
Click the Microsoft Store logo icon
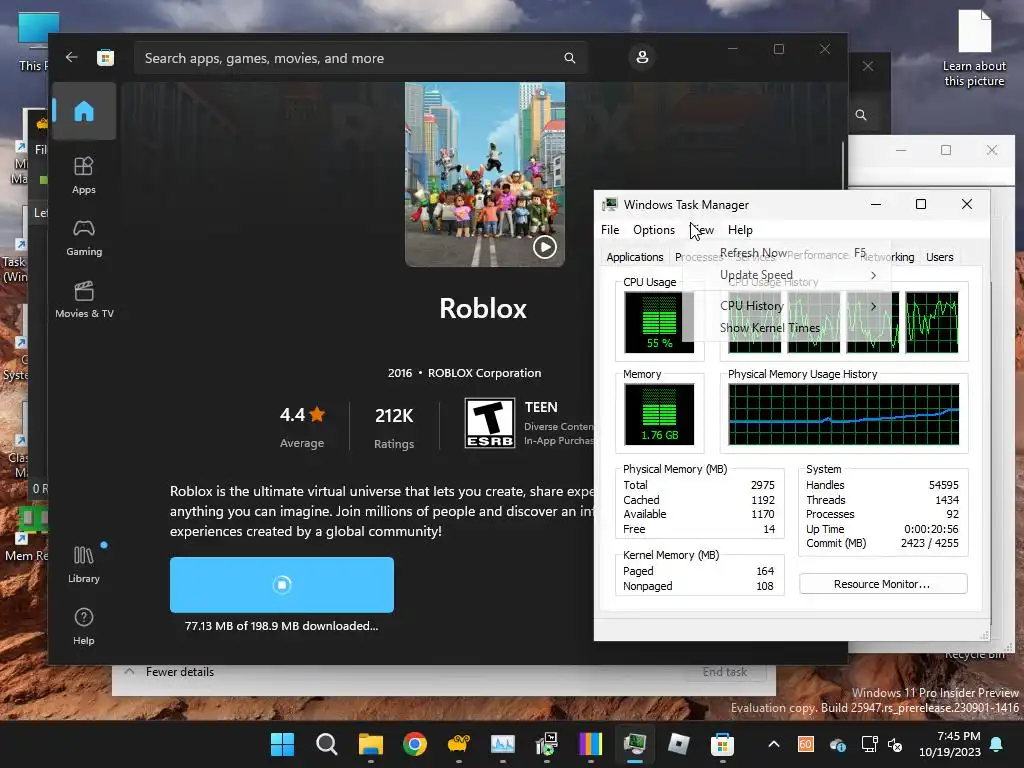(x=105, y=57)
